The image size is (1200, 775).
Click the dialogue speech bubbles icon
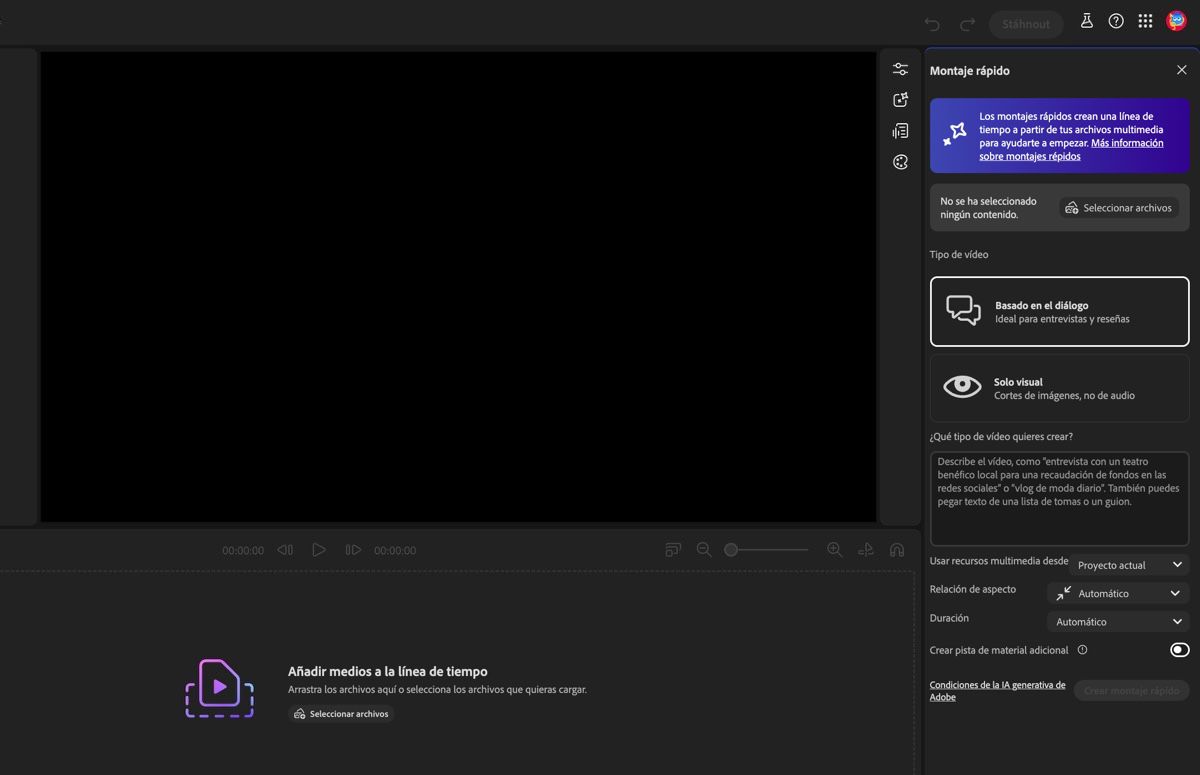(x=963, y=311)
